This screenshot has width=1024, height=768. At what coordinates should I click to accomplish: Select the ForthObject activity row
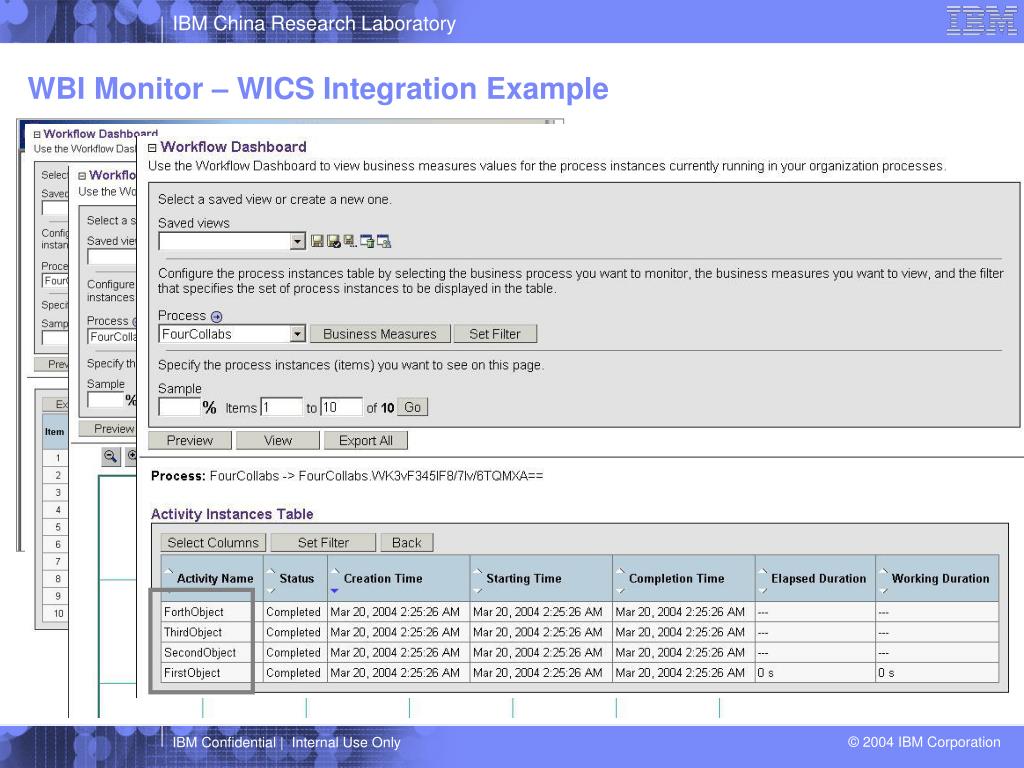(580, 612)
